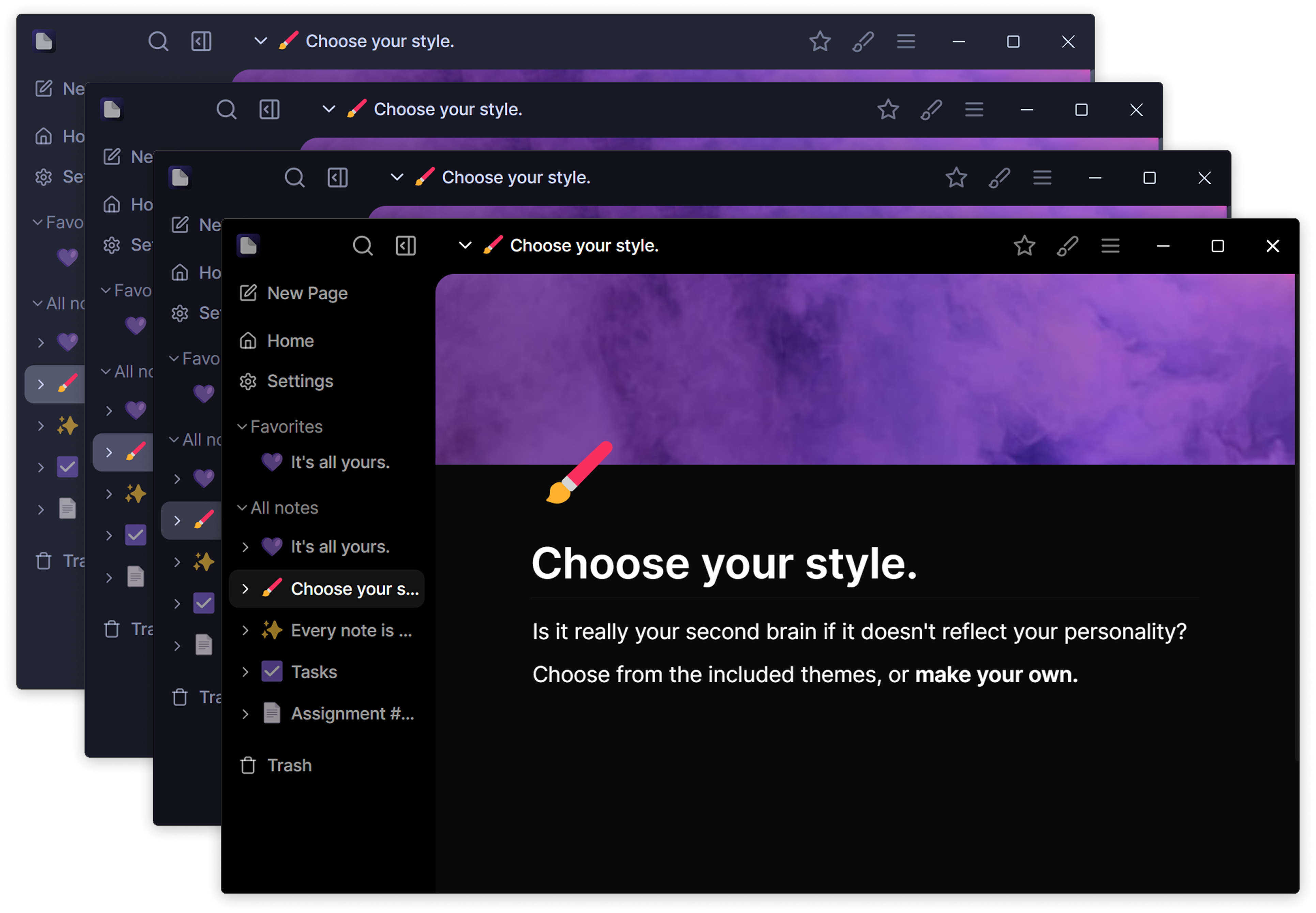Click the Bookmark star icon
This screenshot has height=913, width=1316.
pos(1025,246)
